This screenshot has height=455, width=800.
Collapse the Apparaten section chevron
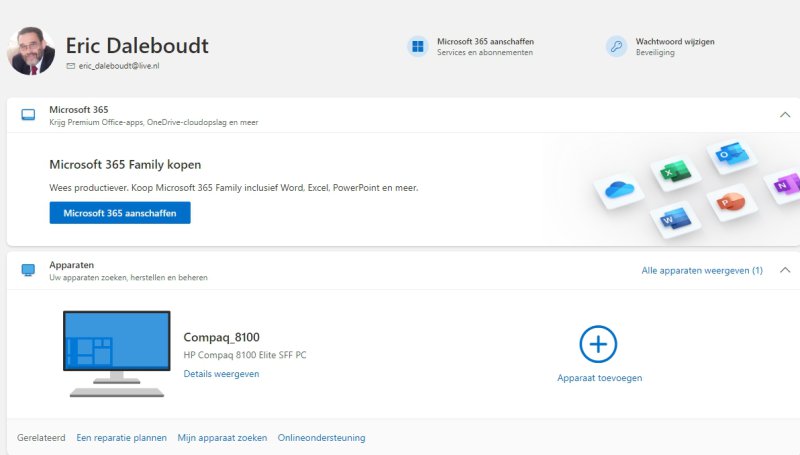785,270
